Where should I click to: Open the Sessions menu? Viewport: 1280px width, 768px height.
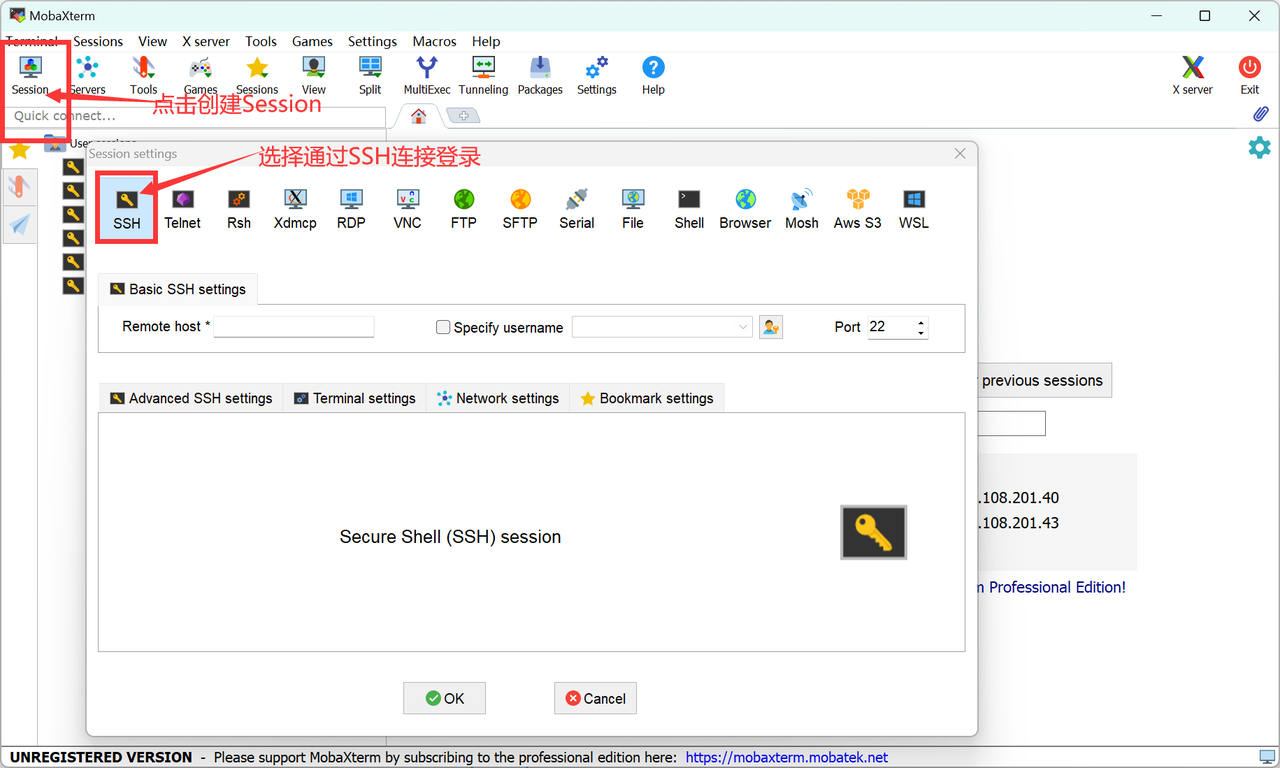pyautogui.click(x=98, y=41)
